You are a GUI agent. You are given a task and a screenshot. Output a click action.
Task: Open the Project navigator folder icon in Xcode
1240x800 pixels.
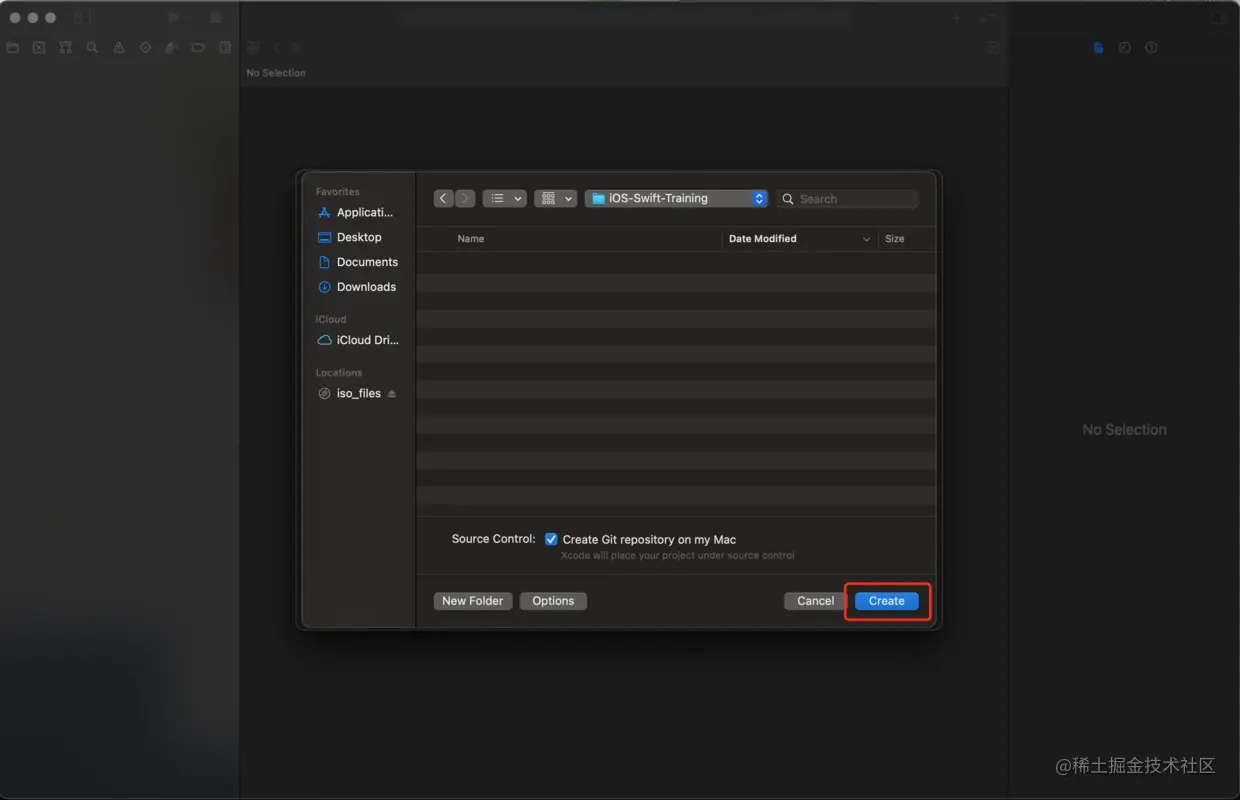13,47
